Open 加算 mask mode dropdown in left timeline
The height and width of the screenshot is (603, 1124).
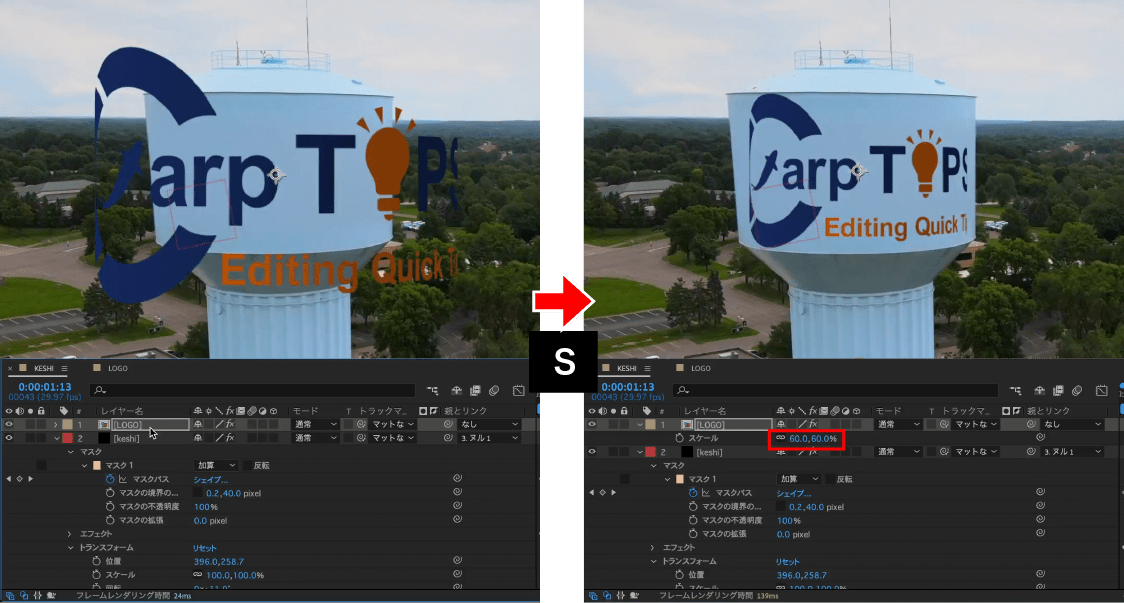point(216,465)
